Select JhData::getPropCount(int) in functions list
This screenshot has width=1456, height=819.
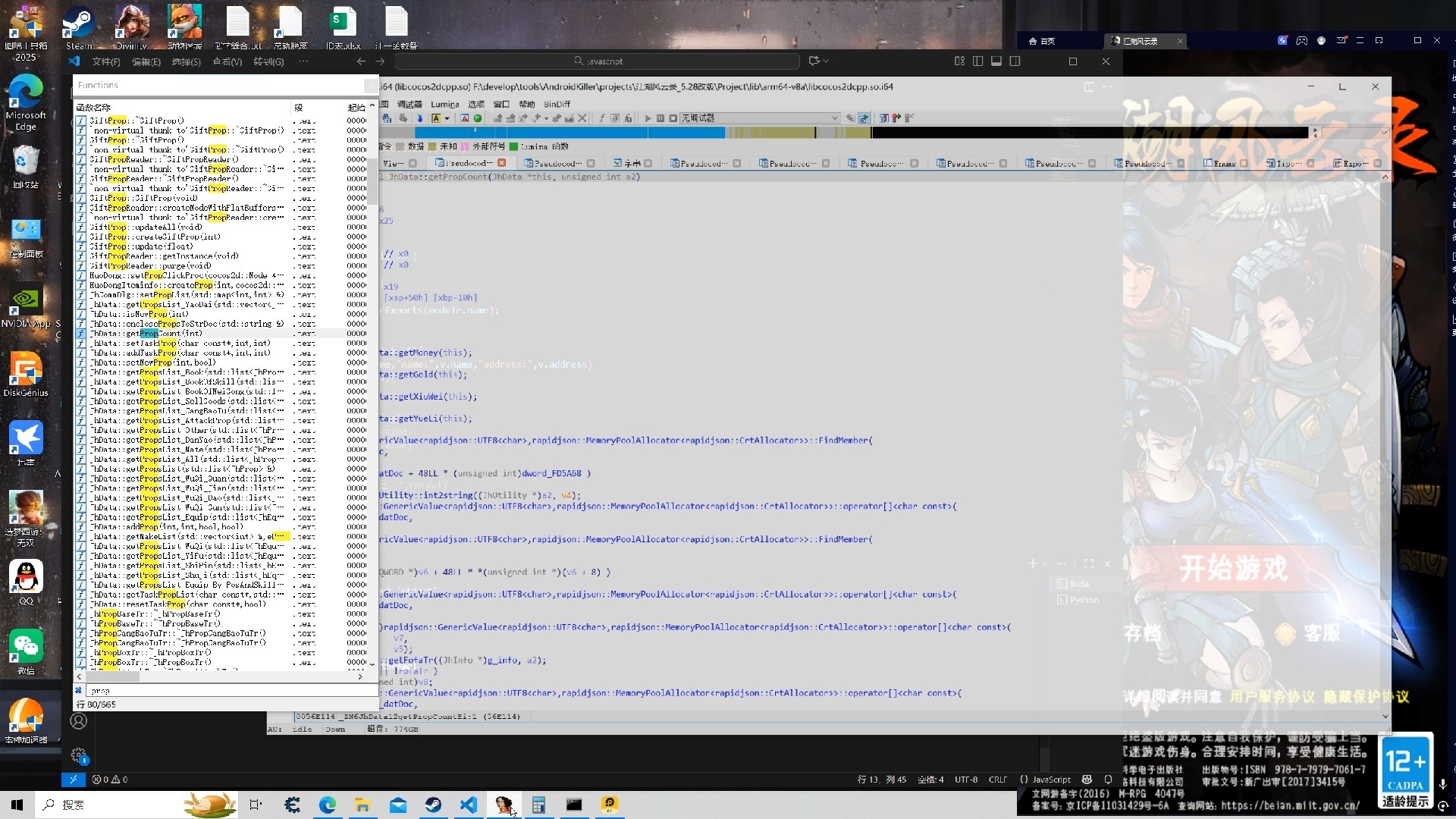146,334
